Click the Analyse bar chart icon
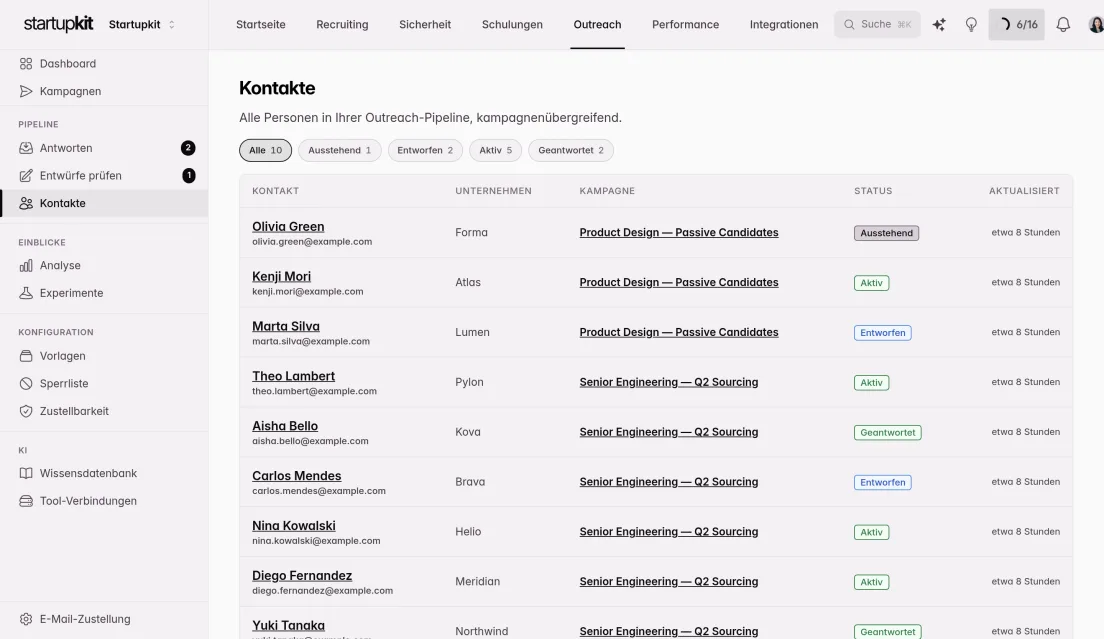Viewport: 1104px width, 639px height. (x=26, y=265)
